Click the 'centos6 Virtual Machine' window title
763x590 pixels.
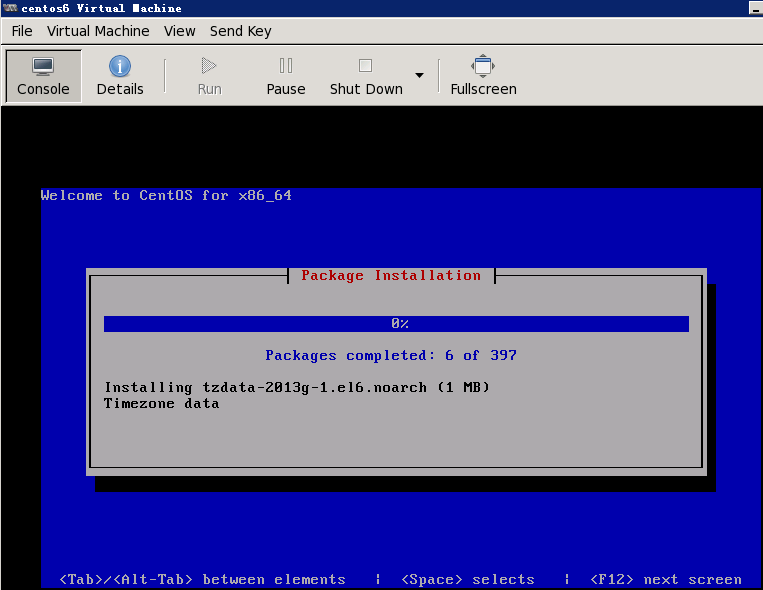pyautogui.click(x=101, y=8)
